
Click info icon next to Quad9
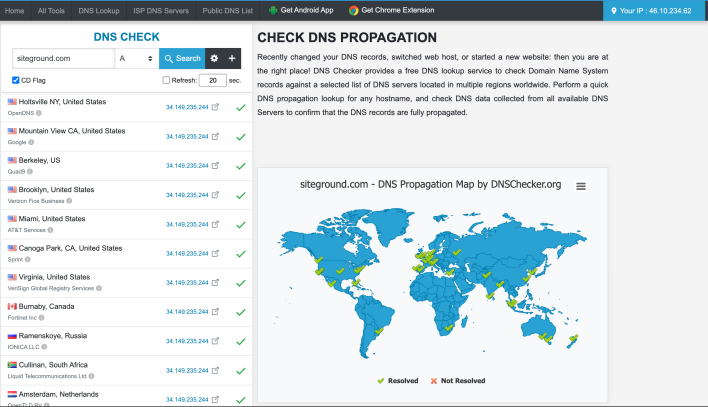point(30,172)
